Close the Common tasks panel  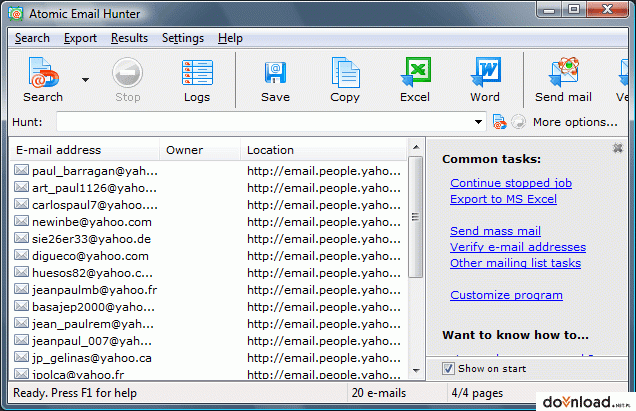click(618, 148)
